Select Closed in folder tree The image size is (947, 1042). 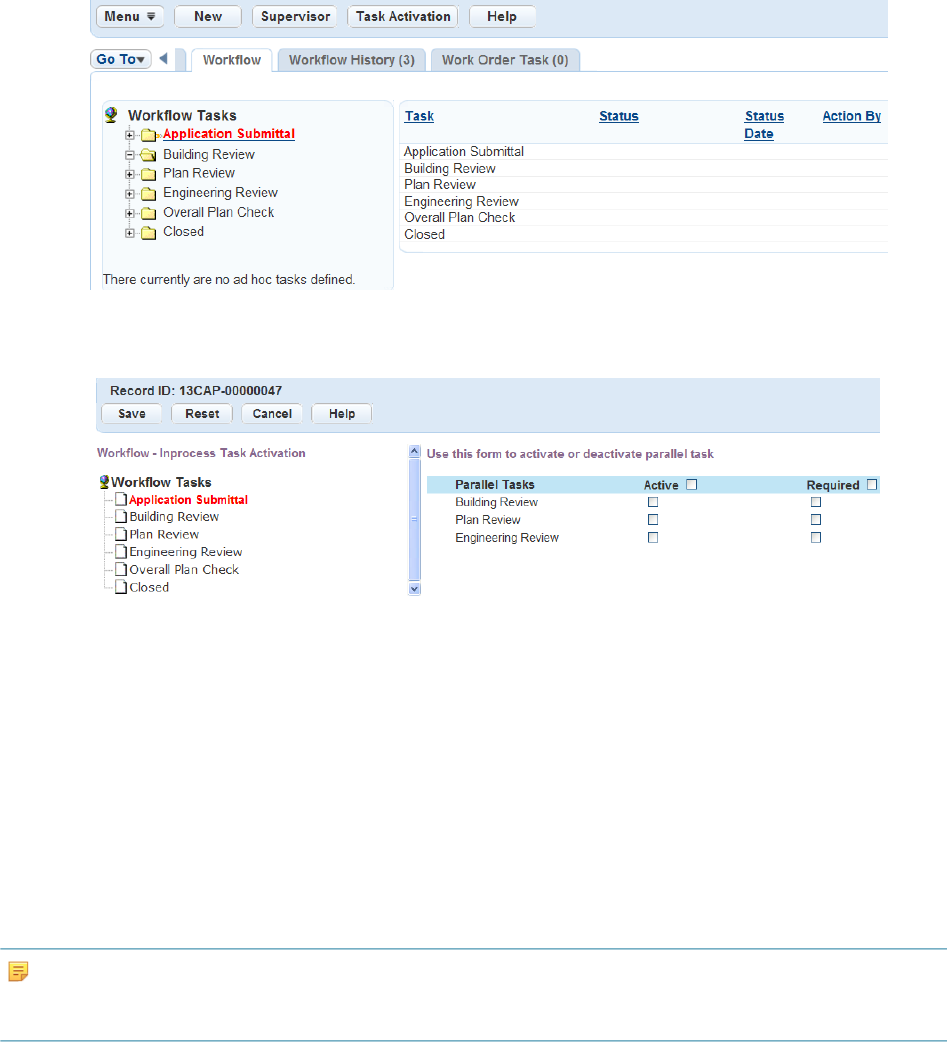(x=183, y=231)
